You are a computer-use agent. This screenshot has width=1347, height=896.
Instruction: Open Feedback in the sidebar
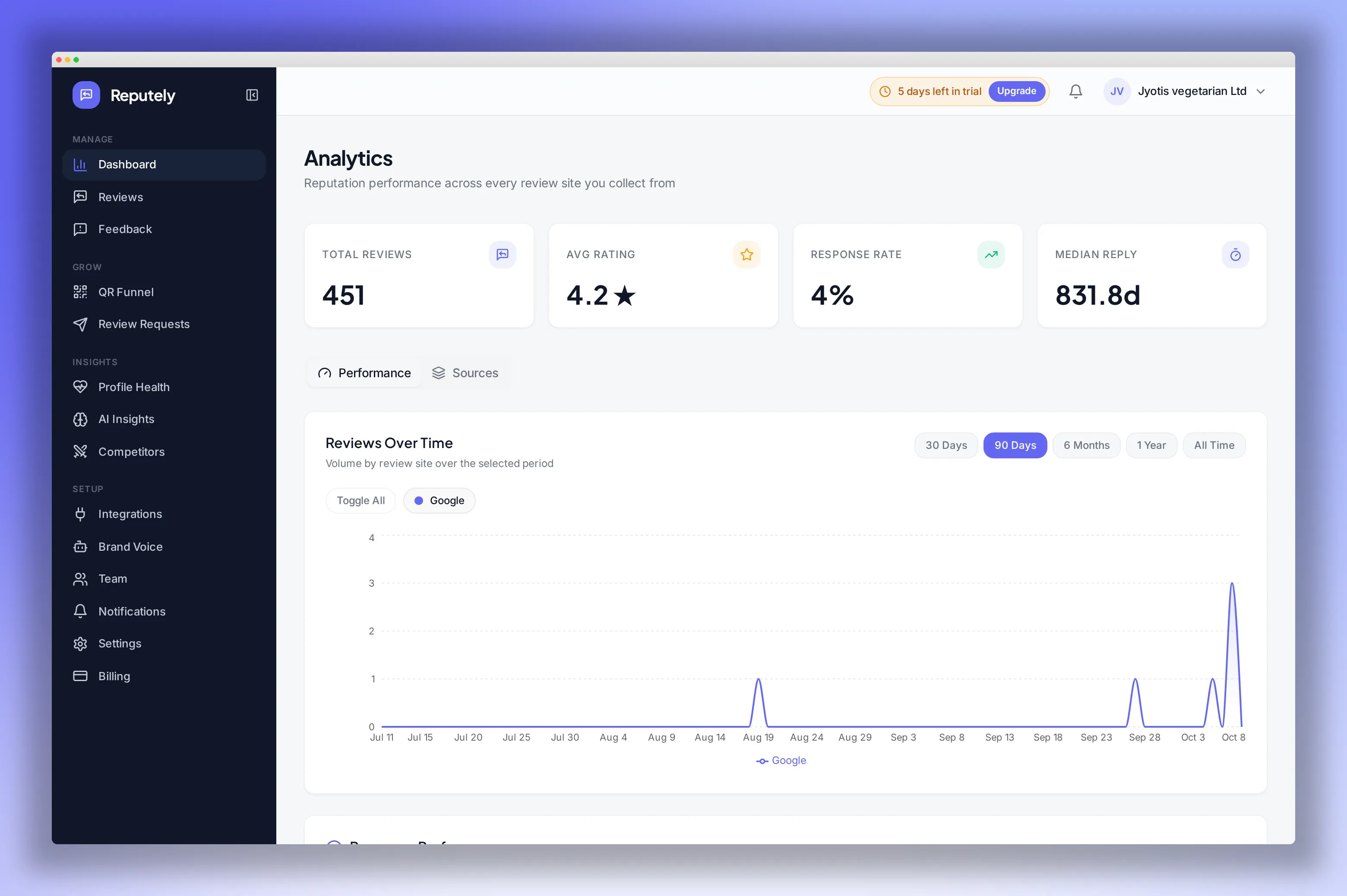pyautogui.click(x=164, y=229)
